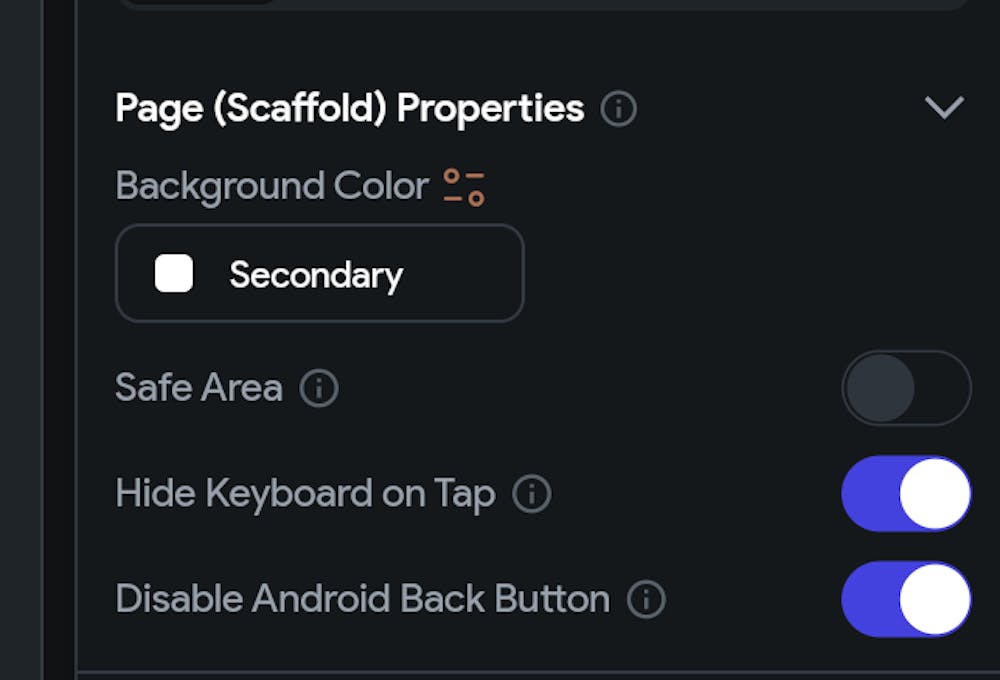Open Background Color variable settings icon
The image size is (1000, 680).
point(464,187)
